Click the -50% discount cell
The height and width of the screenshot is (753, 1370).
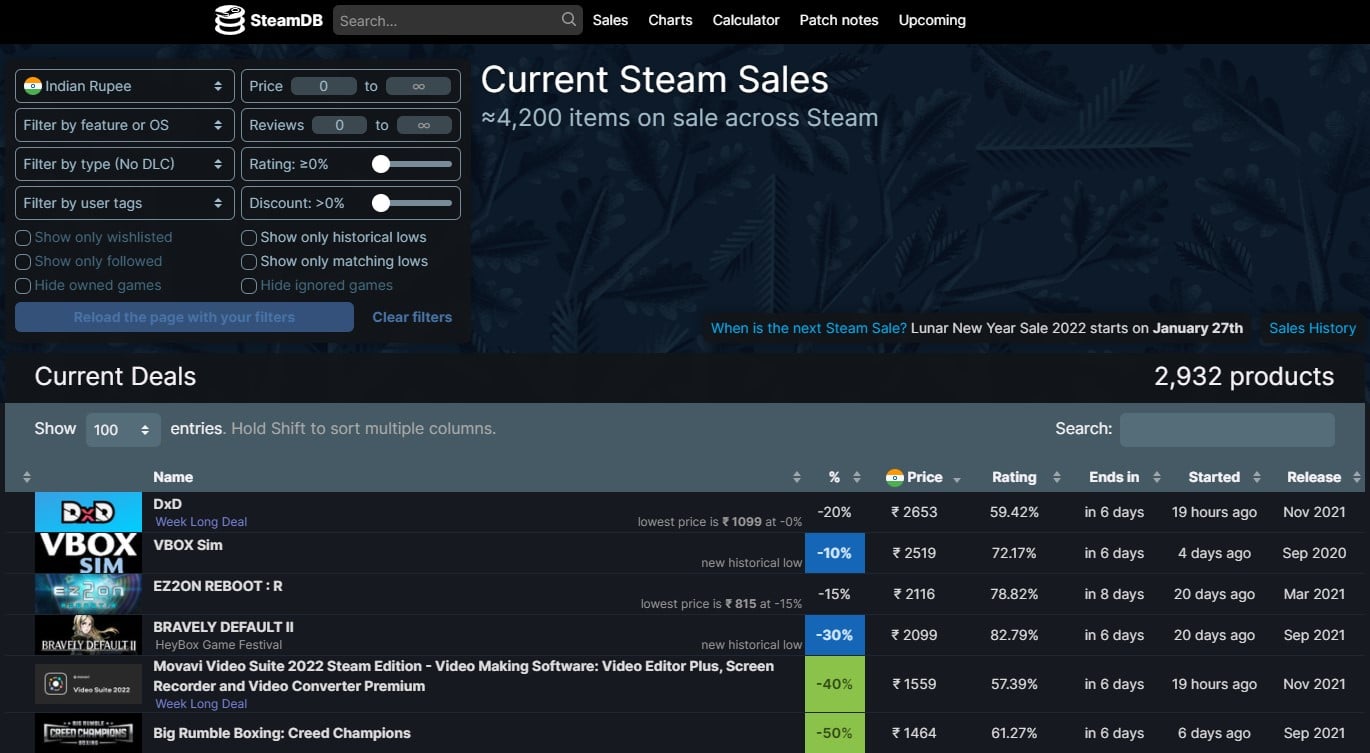point(835,733)
